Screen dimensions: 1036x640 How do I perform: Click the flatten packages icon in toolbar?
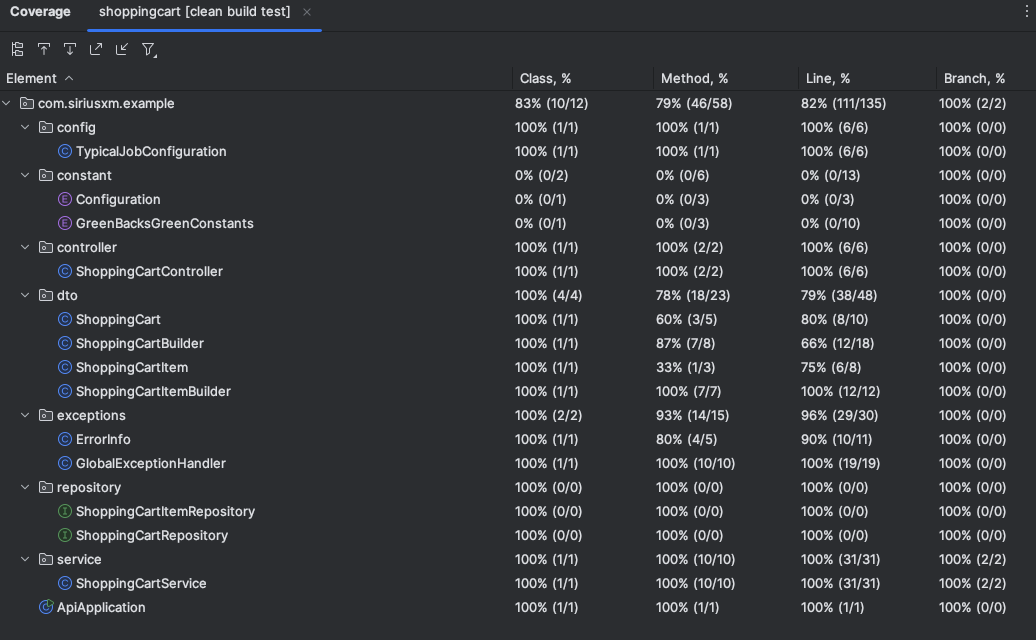[17, 49]
